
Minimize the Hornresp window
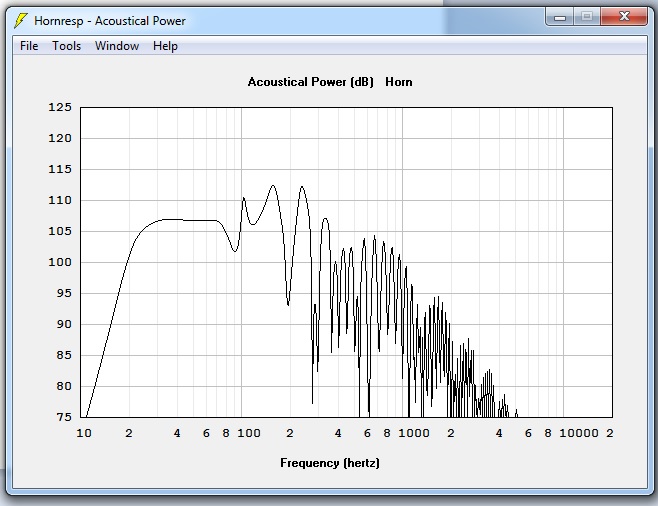559,17
